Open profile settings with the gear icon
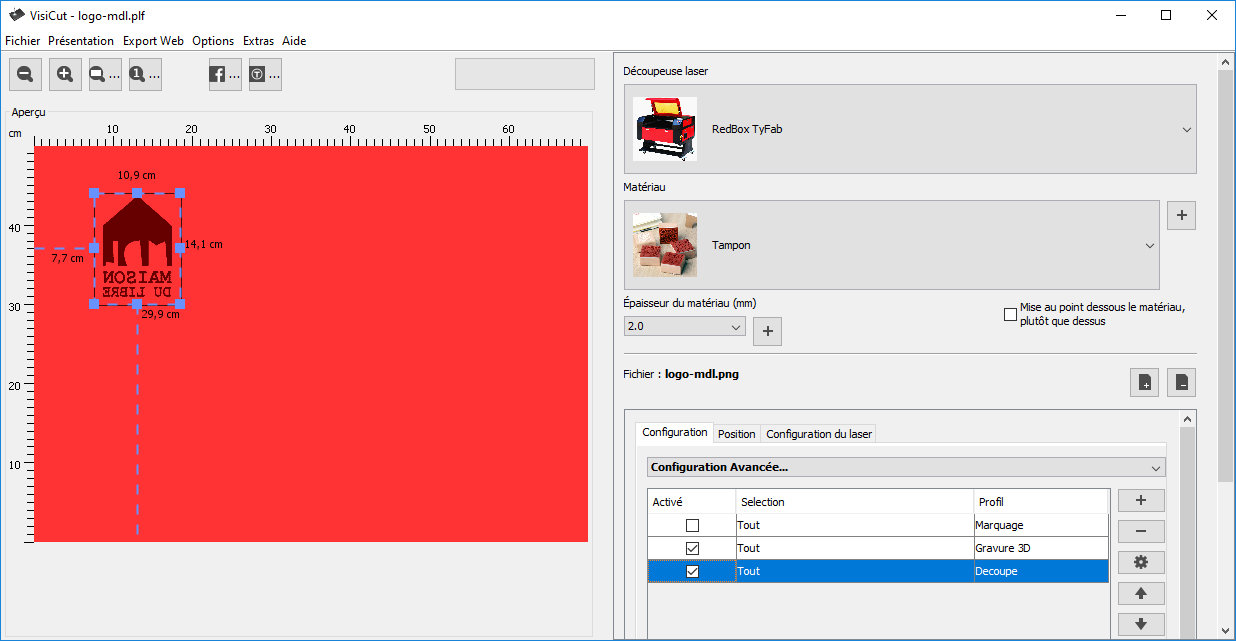 coord(1141,563)
